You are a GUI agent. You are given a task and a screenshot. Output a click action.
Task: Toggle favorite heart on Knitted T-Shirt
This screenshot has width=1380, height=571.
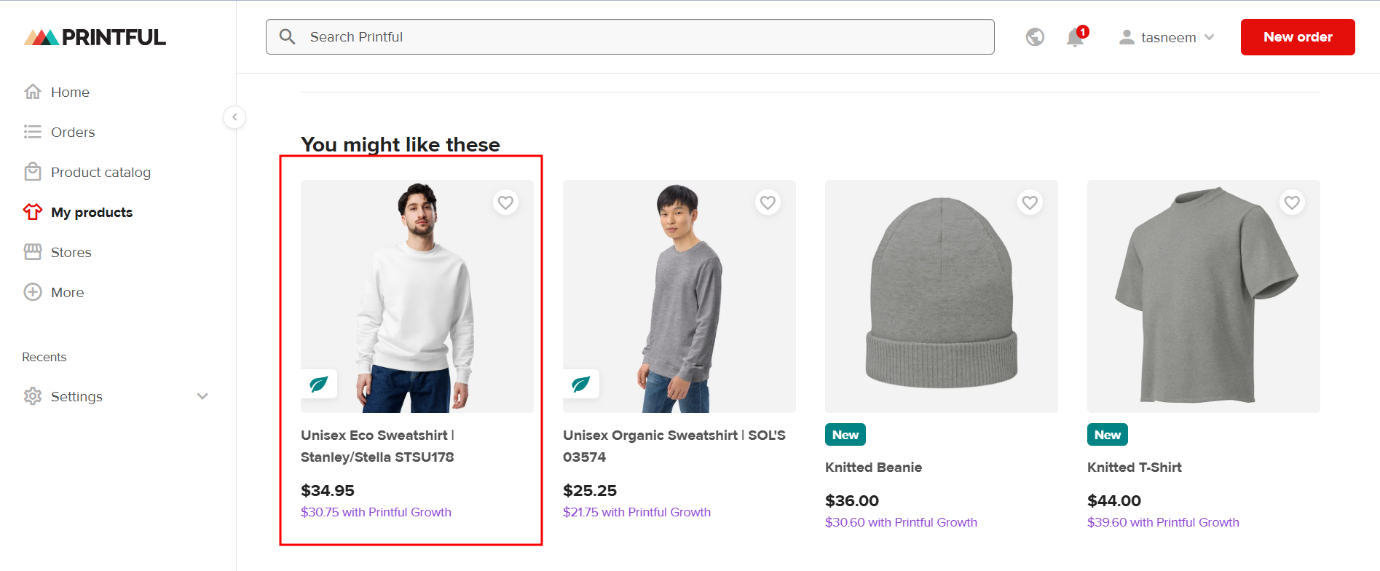click(x=1292, y=203)
